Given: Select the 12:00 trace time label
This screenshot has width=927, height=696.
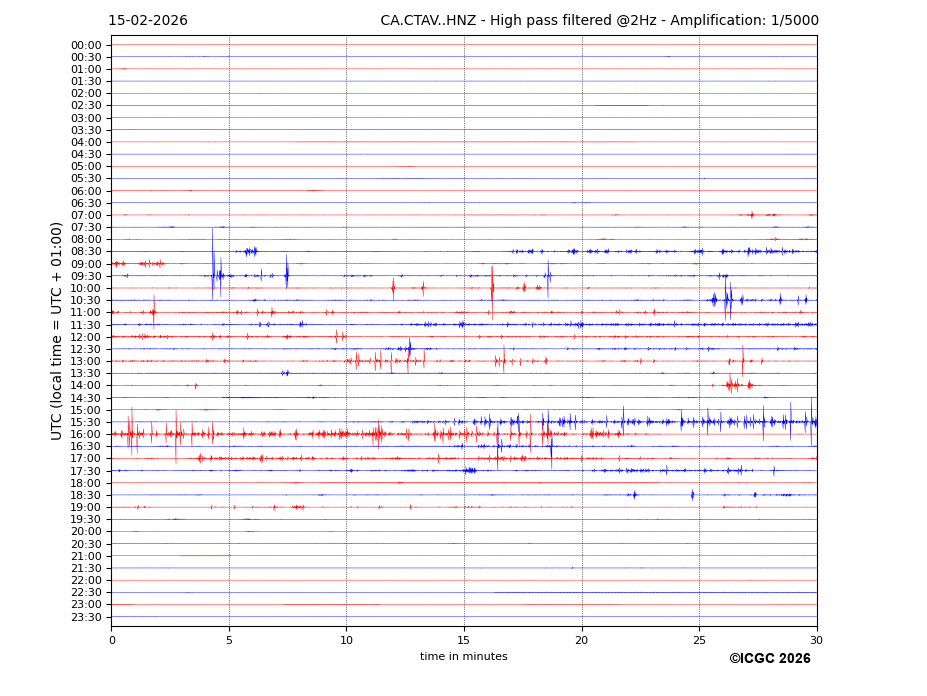Looking at the screenshot, I should tap(86, 337).
